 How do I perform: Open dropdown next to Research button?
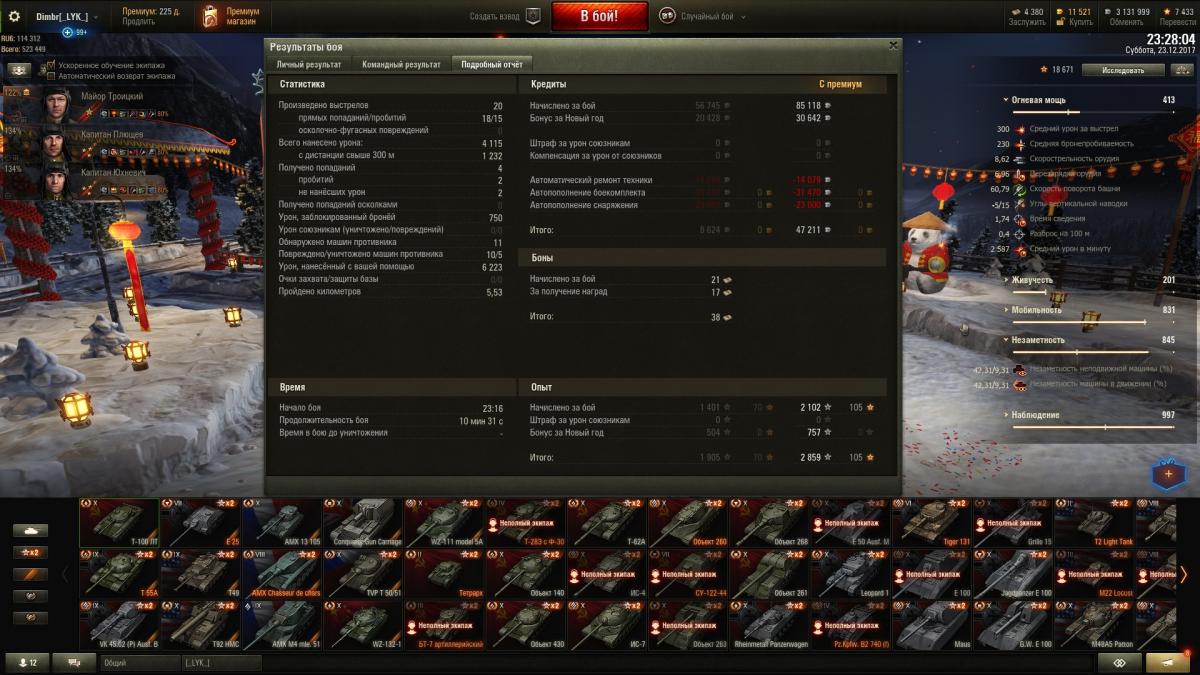coord(1182,70)
